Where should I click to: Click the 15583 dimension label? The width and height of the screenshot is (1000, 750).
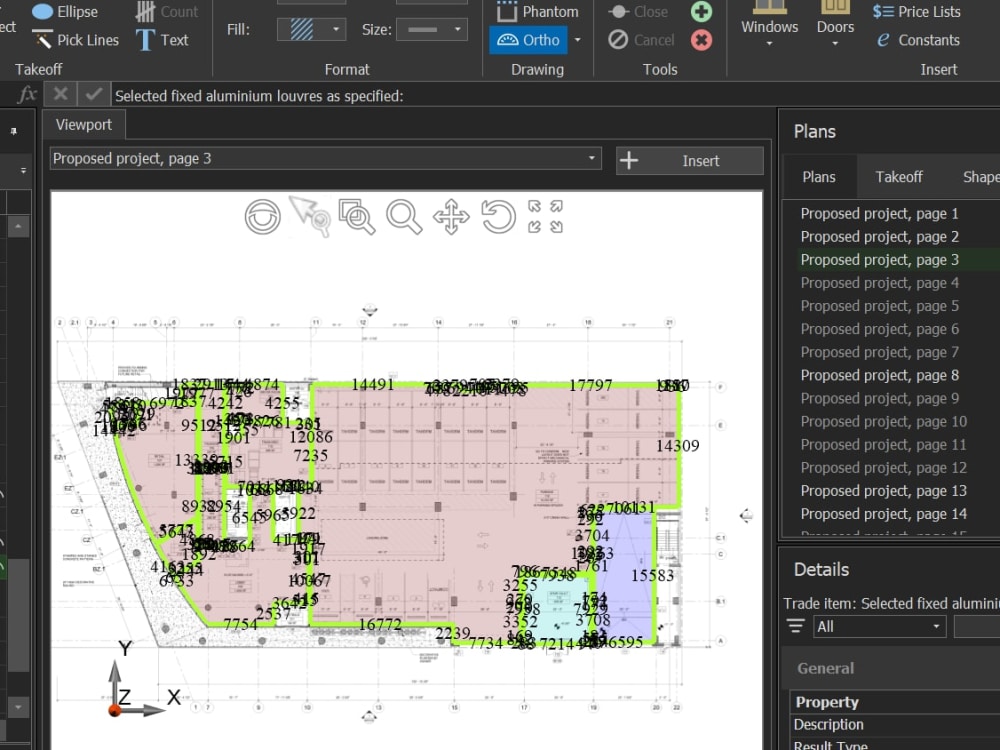[652, 575]
